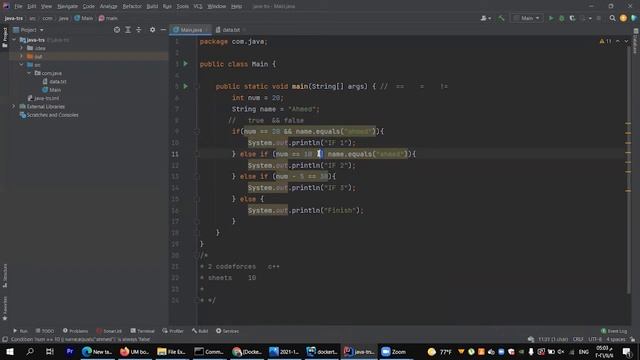Viewport: 640px width, 360px height.
Task: Click the Main breadcrumb in navigation bar
Action: 84,18
